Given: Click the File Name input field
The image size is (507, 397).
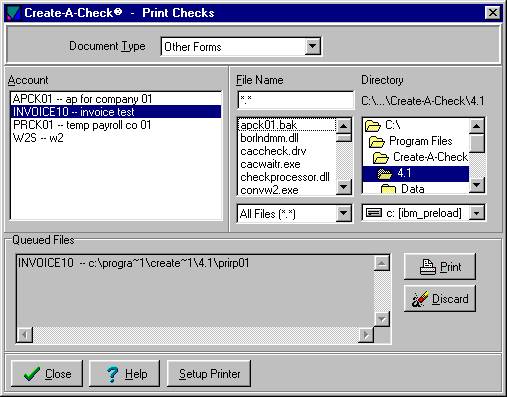Looking at the screenshot, I should [295, 100].
